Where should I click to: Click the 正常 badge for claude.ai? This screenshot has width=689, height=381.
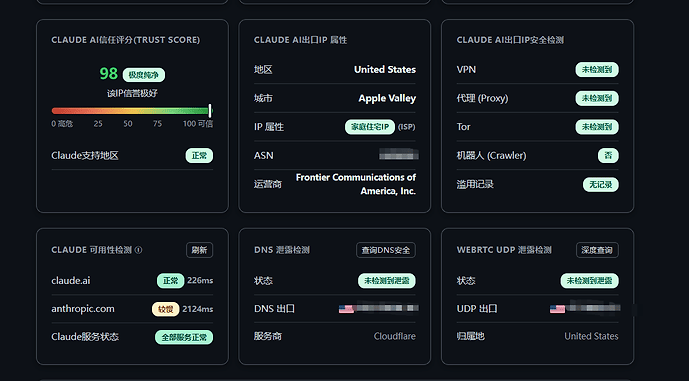[170, 281]
